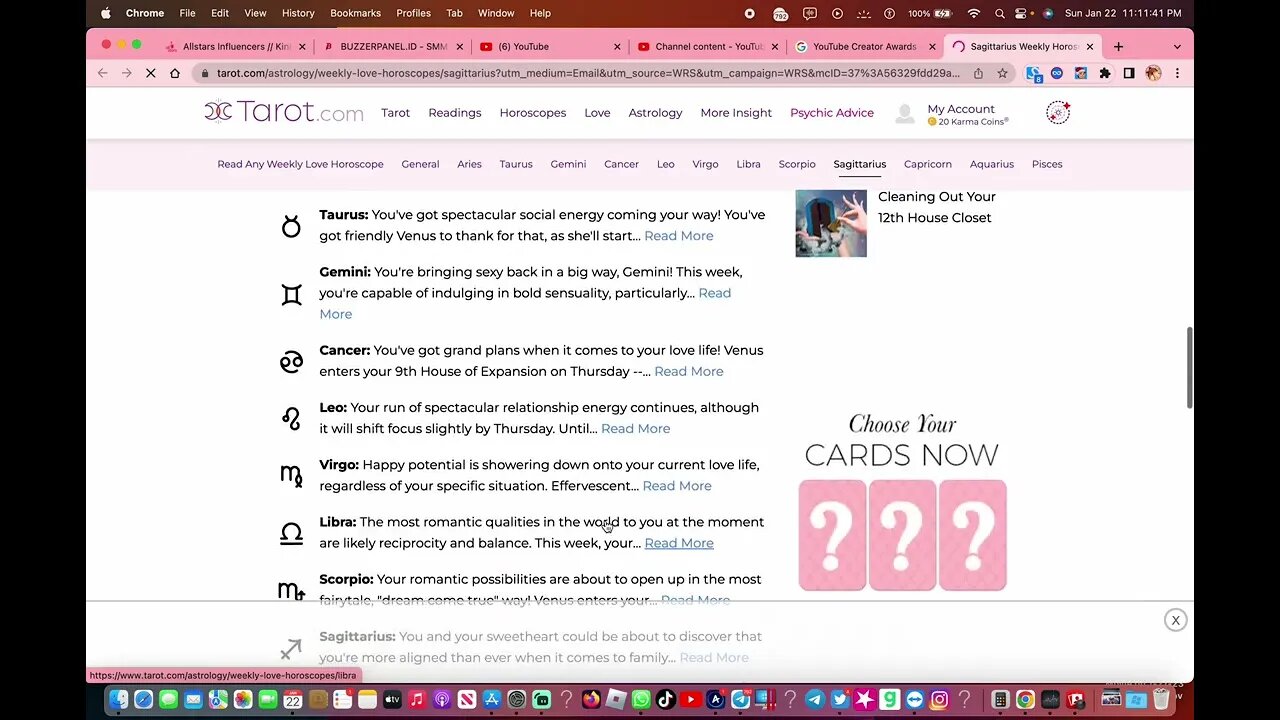Open the Read More link for Cancer
The height and width of the screenshot is (720, 1280).
click(x=689, y=371)
